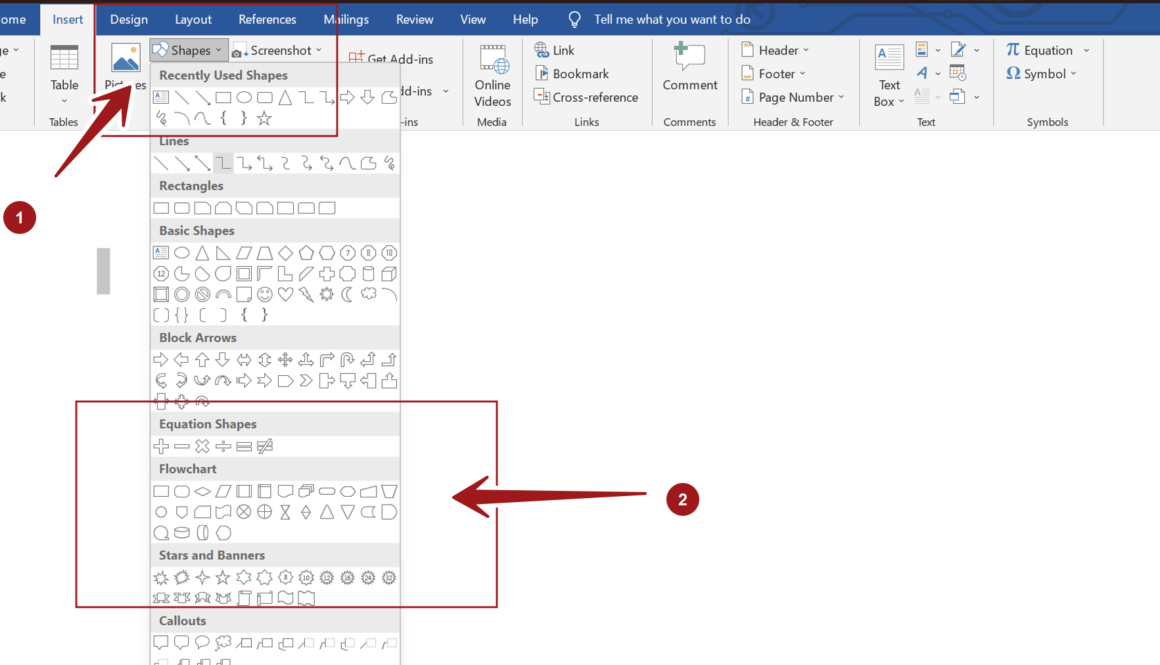
Task: Select the smiley face shape in Basic Shapes
Action: point(265,295)
